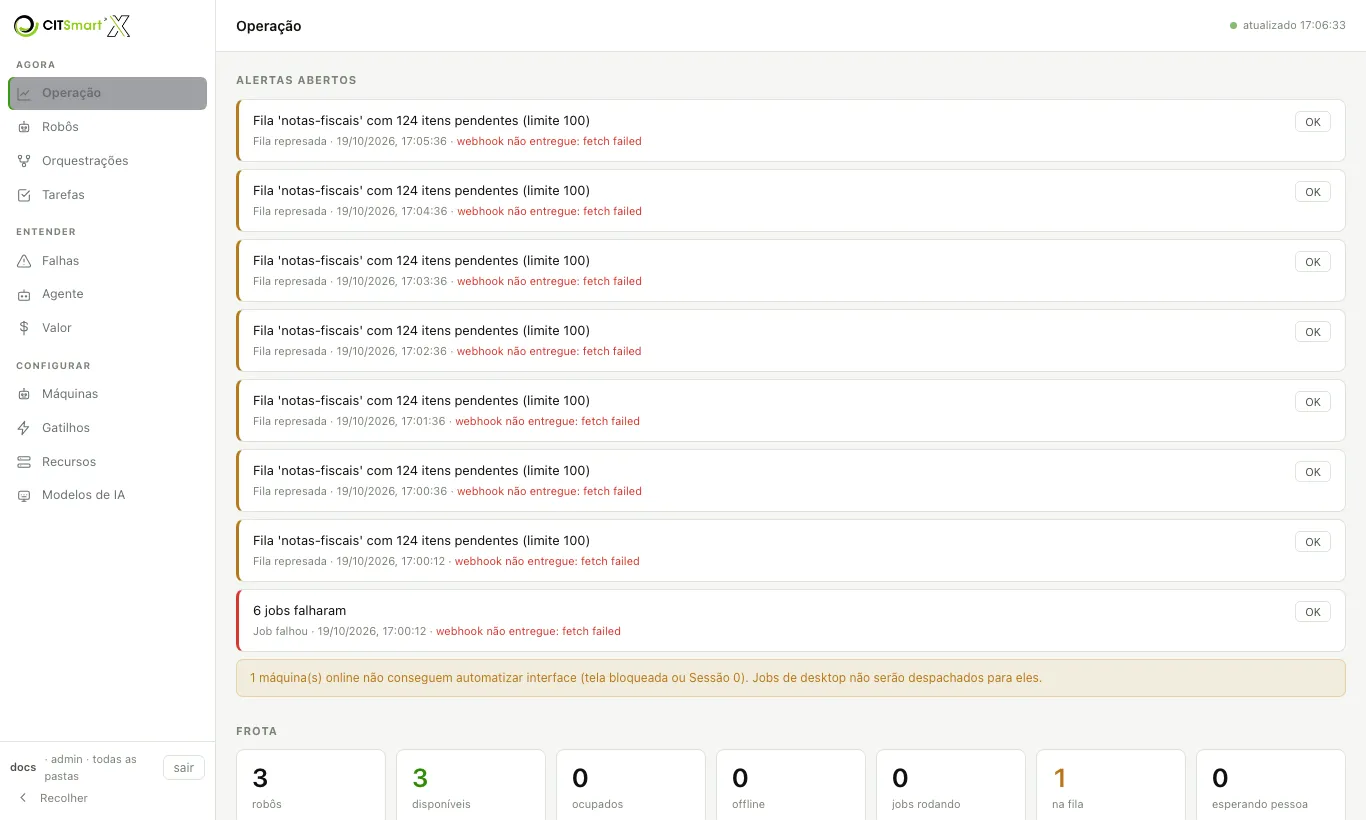
Task: Open Máquinas configuration page
Action: tap(108, 394)
